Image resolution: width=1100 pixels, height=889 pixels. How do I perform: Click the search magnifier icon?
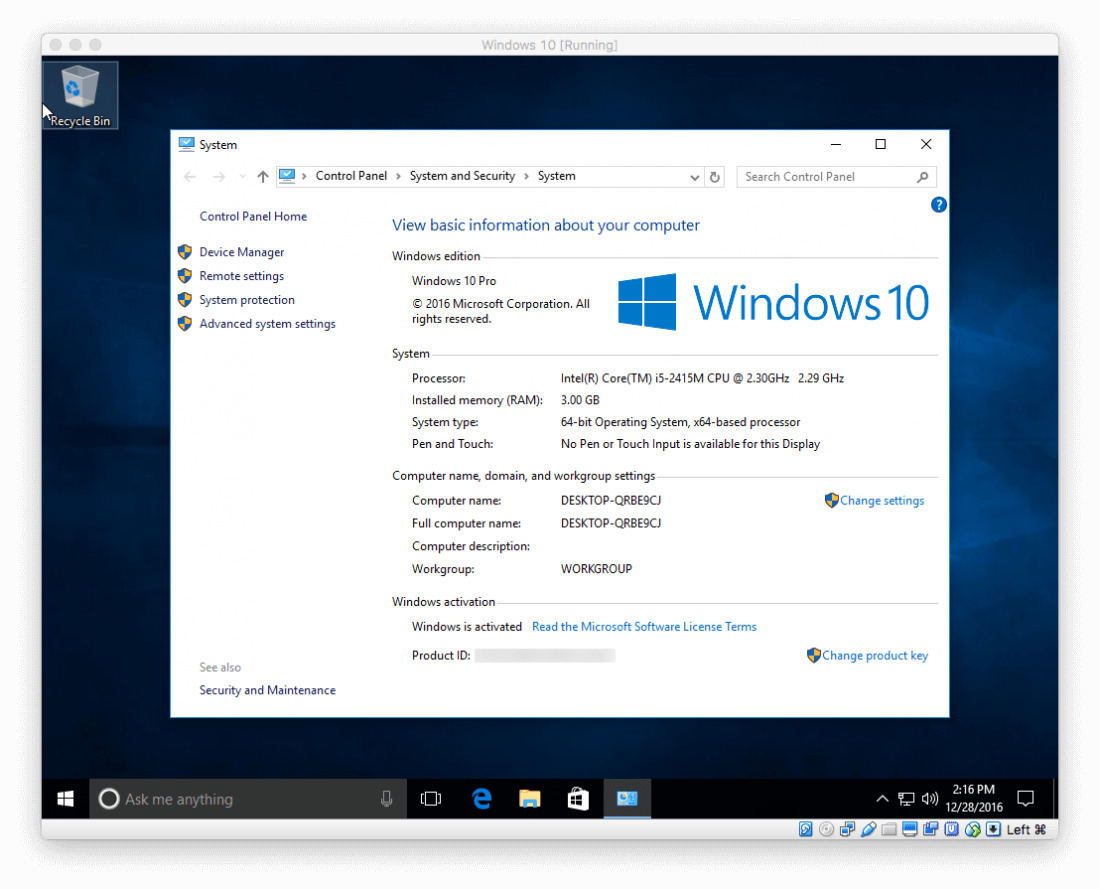(x=923, y=177)
